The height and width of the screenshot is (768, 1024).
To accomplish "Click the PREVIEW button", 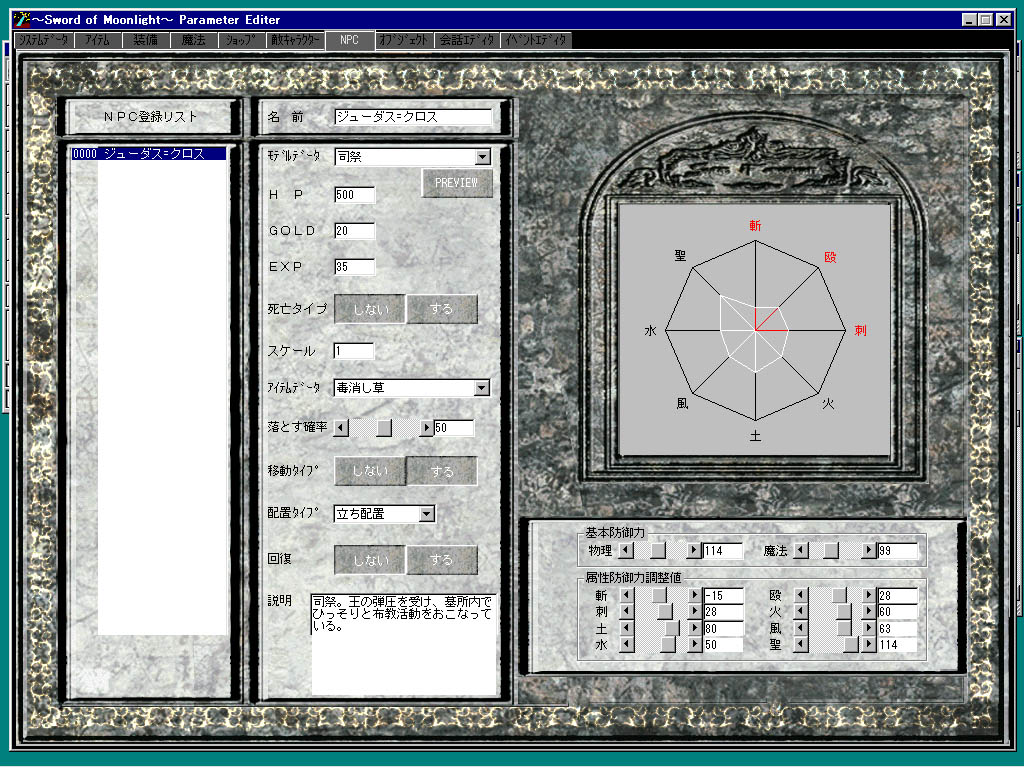I will tap(456, 183).
